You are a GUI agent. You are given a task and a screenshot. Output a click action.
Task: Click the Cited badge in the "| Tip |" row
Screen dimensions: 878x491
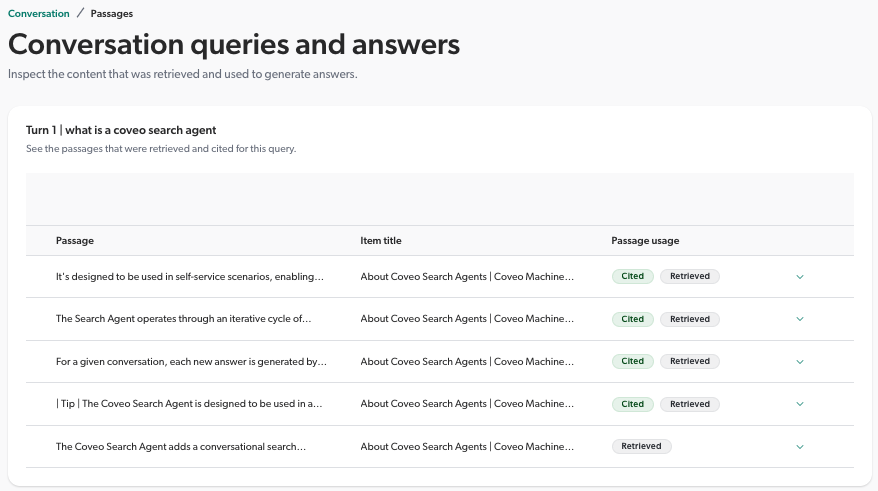point(632,404)
